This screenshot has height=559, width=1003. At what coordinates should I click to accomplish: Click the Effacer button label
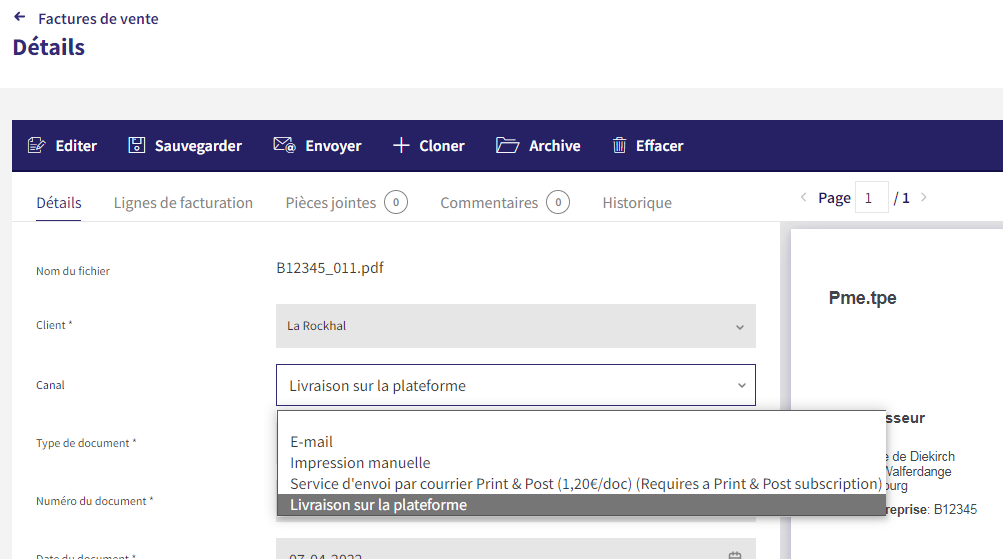click(x=659, y=146)
